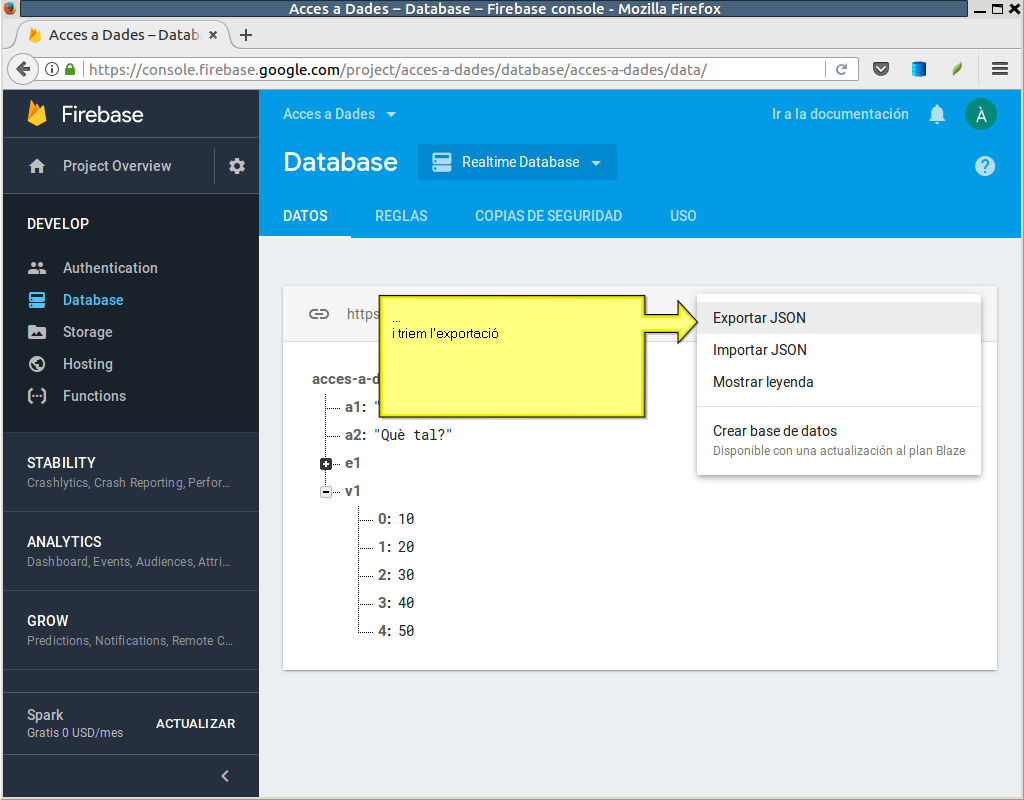Select the v1 entry 4: 50
The image size is (1024, 800).
(396, 632)
